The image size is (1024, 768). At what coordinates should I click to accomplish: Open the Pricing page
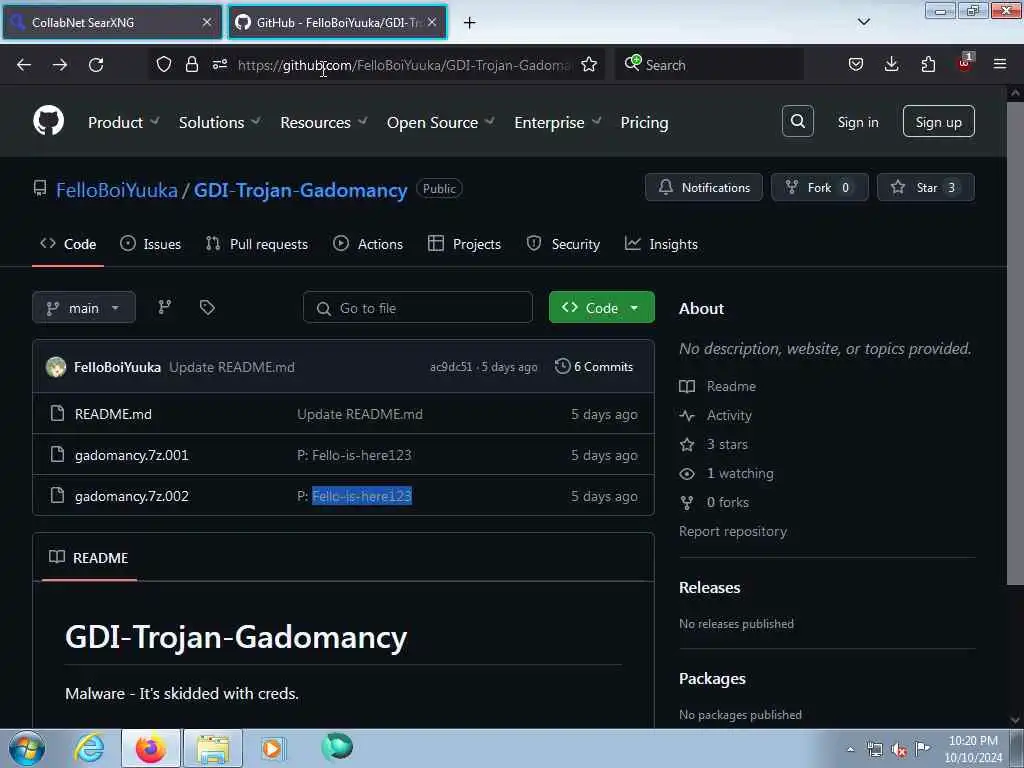click(644, 122)
